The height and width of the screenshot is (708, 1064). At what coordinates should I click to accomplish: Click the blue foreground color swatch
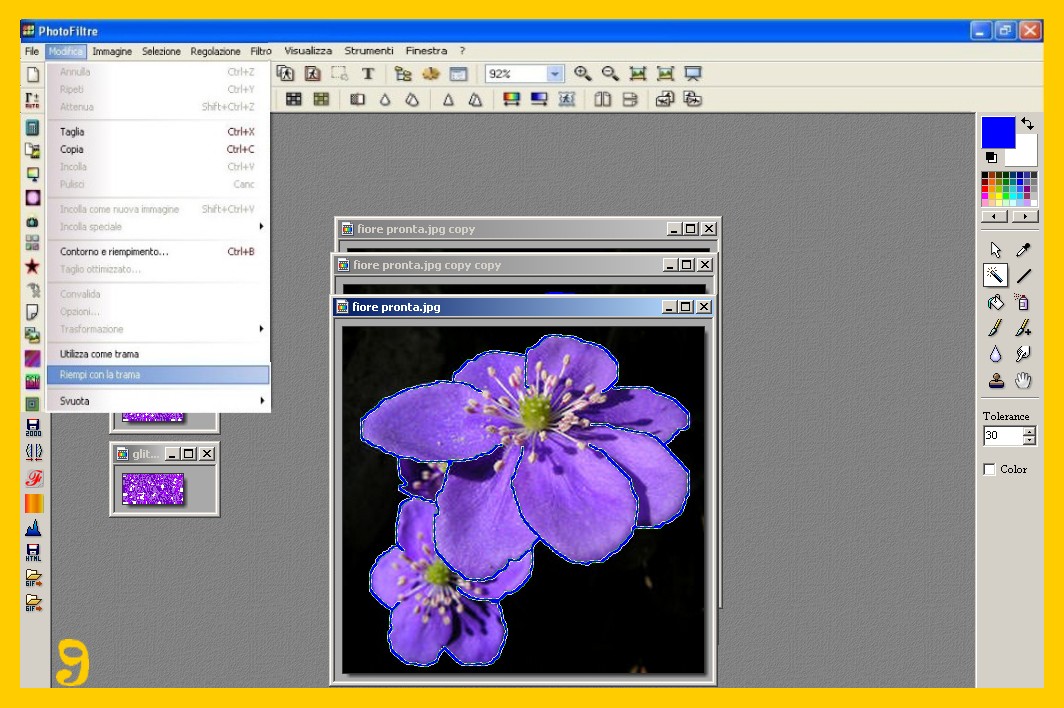click(997, 132)
